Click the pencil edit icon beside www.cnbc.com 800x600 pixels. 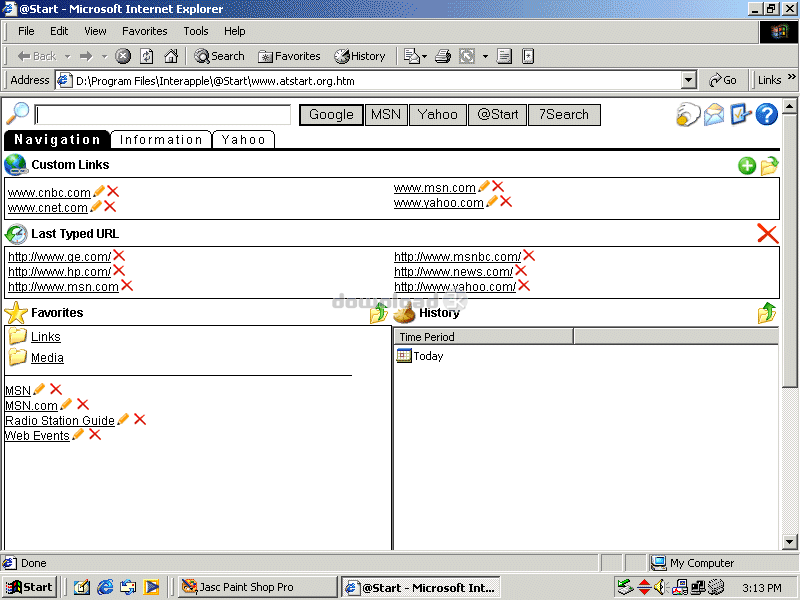point(98,192)
